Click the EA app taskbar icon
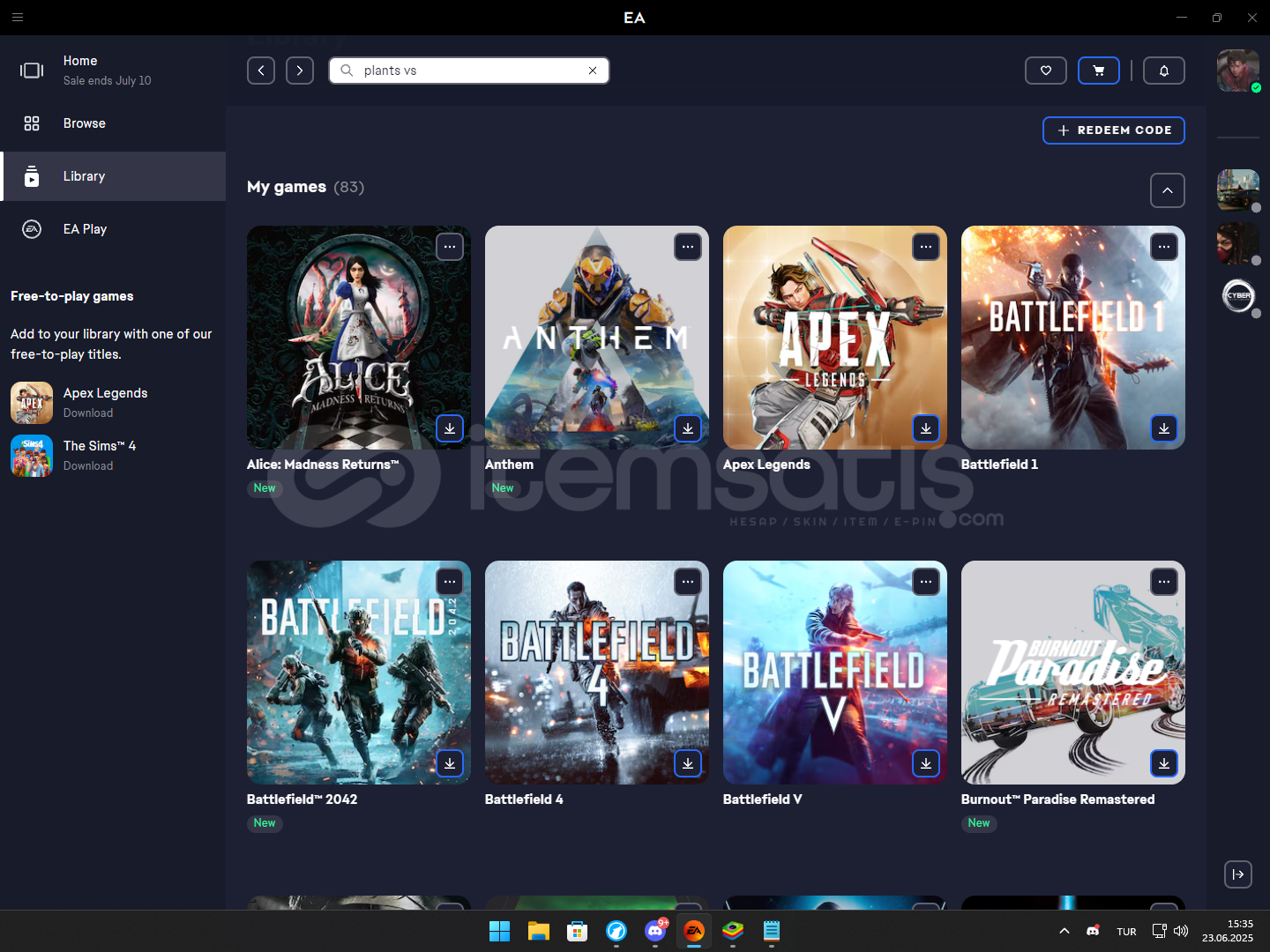This screenshot has width=1270, height=952. coord(694,931)
